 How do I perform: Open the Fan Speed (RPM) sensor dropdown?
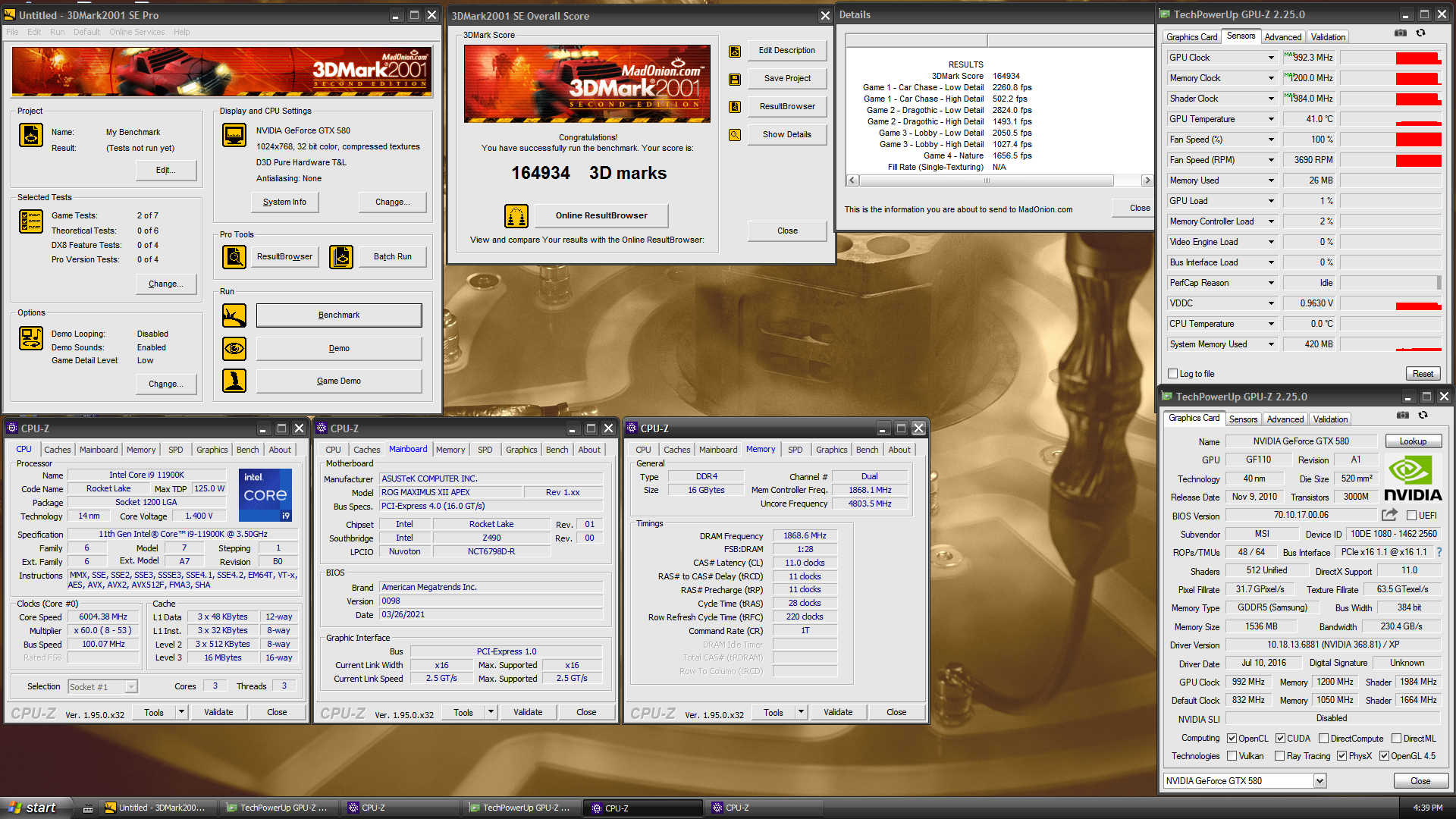[x=1272, y=160]
